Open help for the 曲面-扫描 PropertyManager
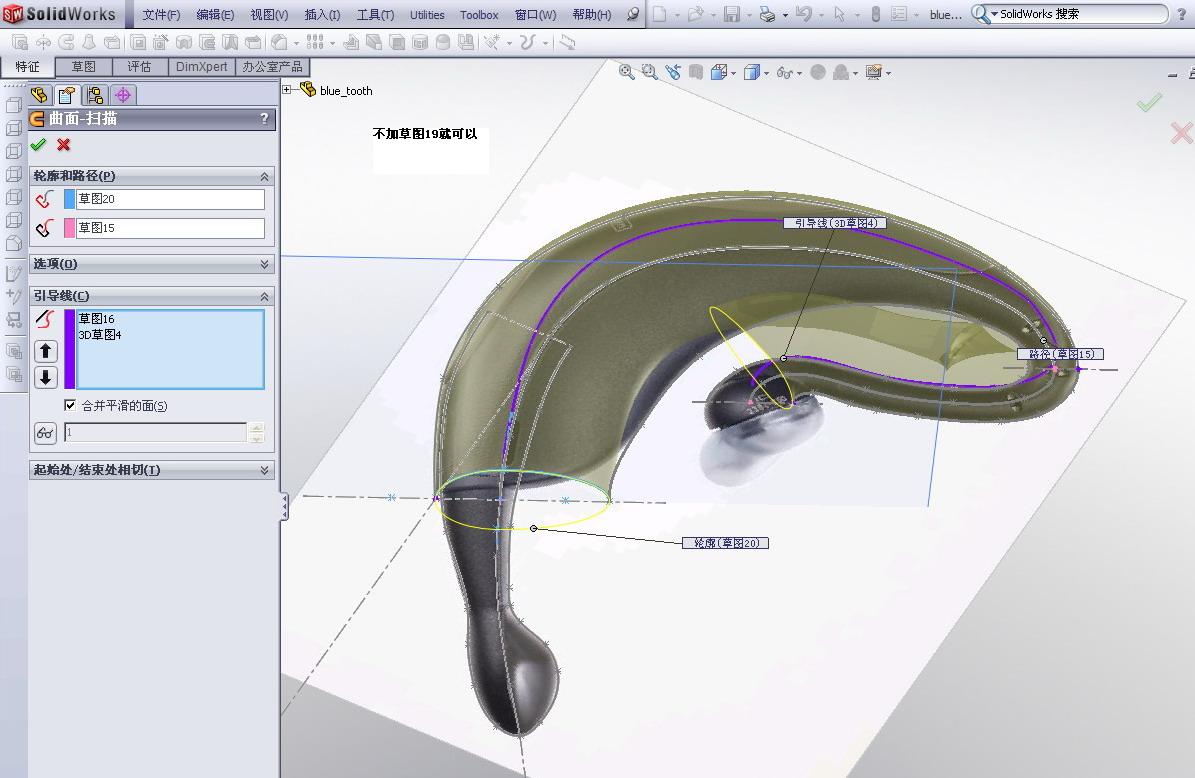 tap(264, 119)
